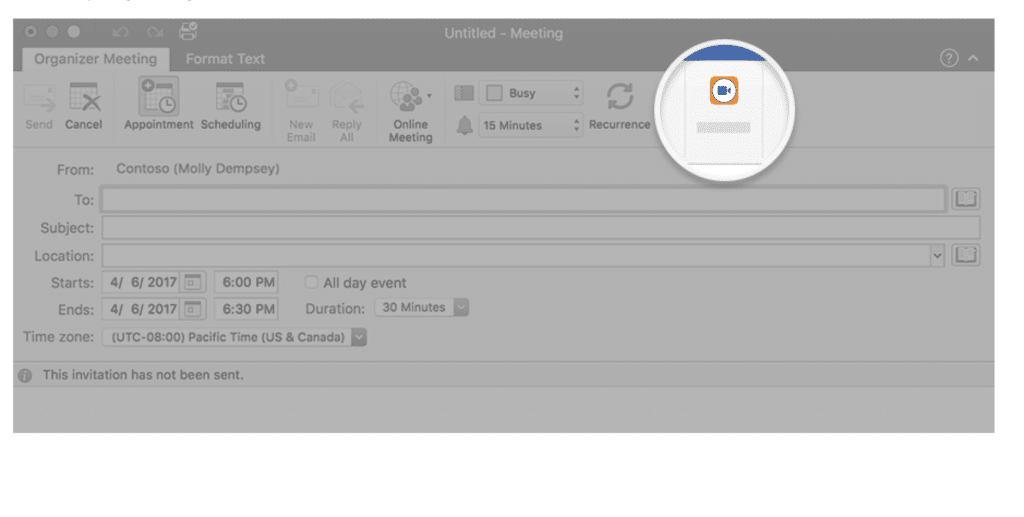Viewport: 1024px width, 517px height.
Task: Open the Busy show-as dropdown
Action: point(531,93)
